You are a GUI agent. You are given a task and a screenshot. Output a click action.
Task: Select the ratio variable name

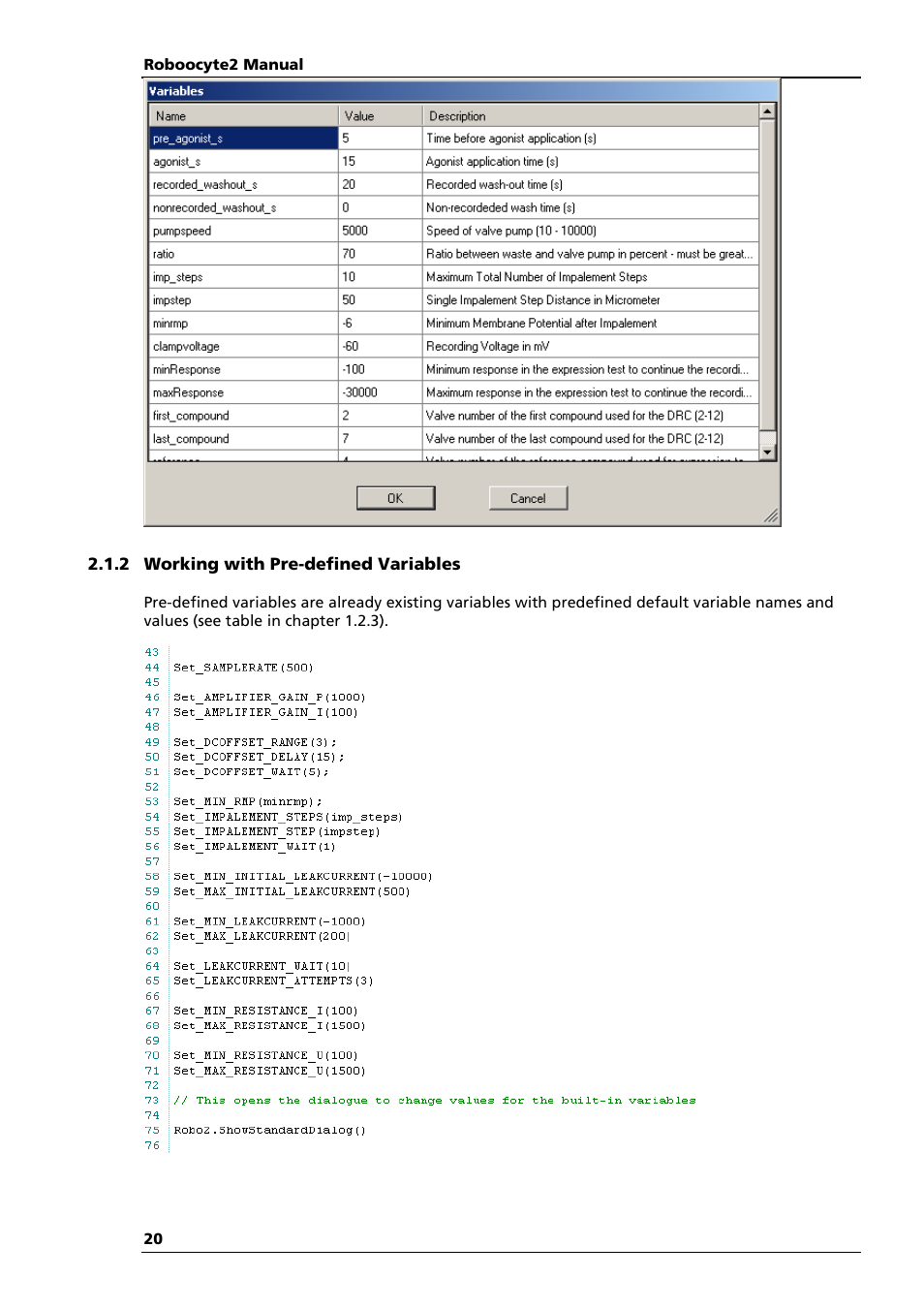[x=163, y=255]
